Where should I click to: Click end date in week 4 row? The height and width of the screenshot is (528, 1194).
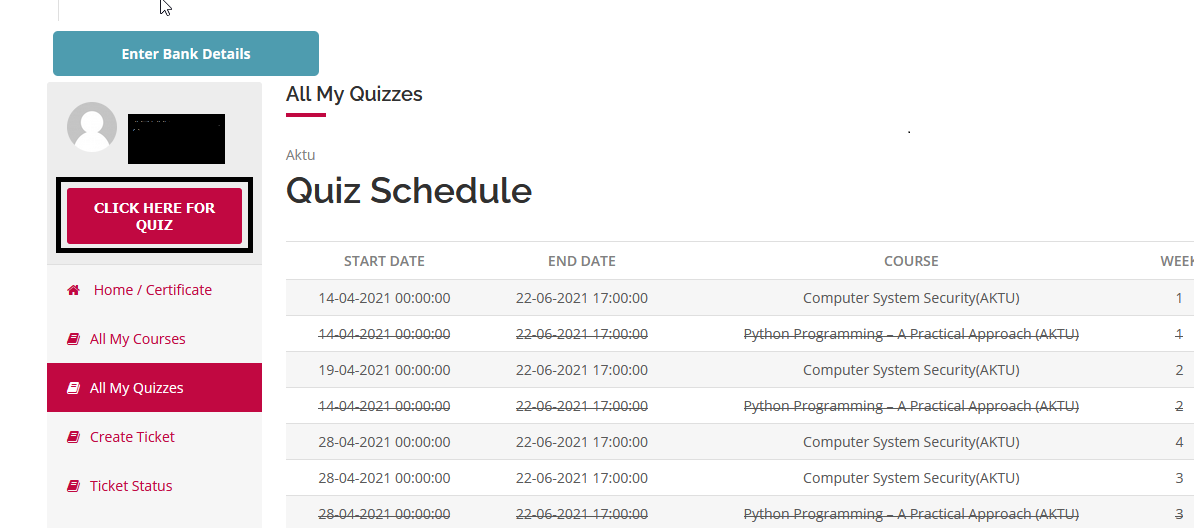pos(582,442)
